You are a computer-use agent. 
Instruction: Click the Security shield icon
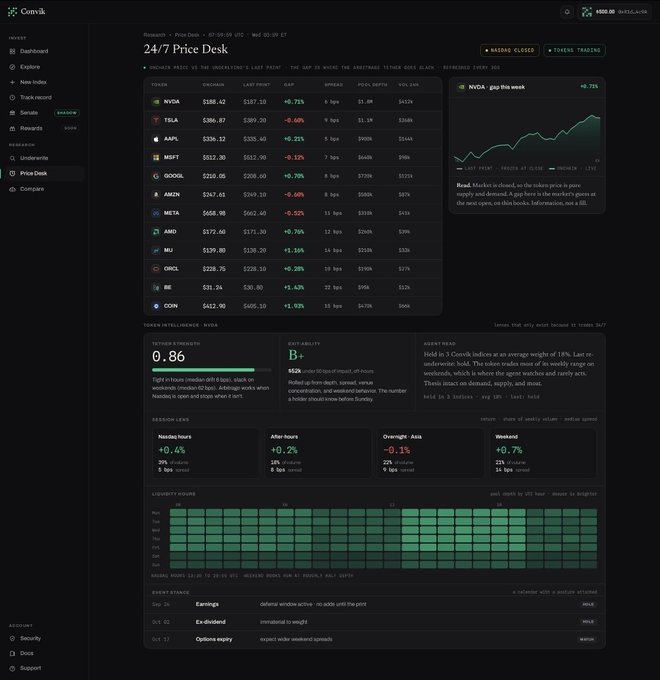[x=12, y=638]
